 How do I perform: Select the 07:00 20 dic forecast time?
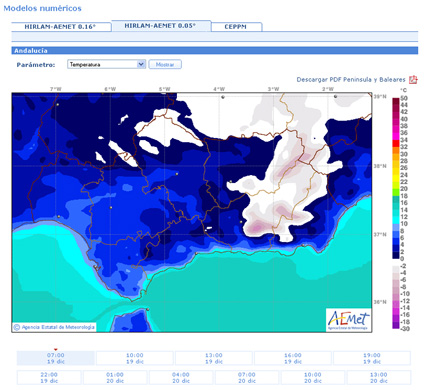(x=247, y=378)
